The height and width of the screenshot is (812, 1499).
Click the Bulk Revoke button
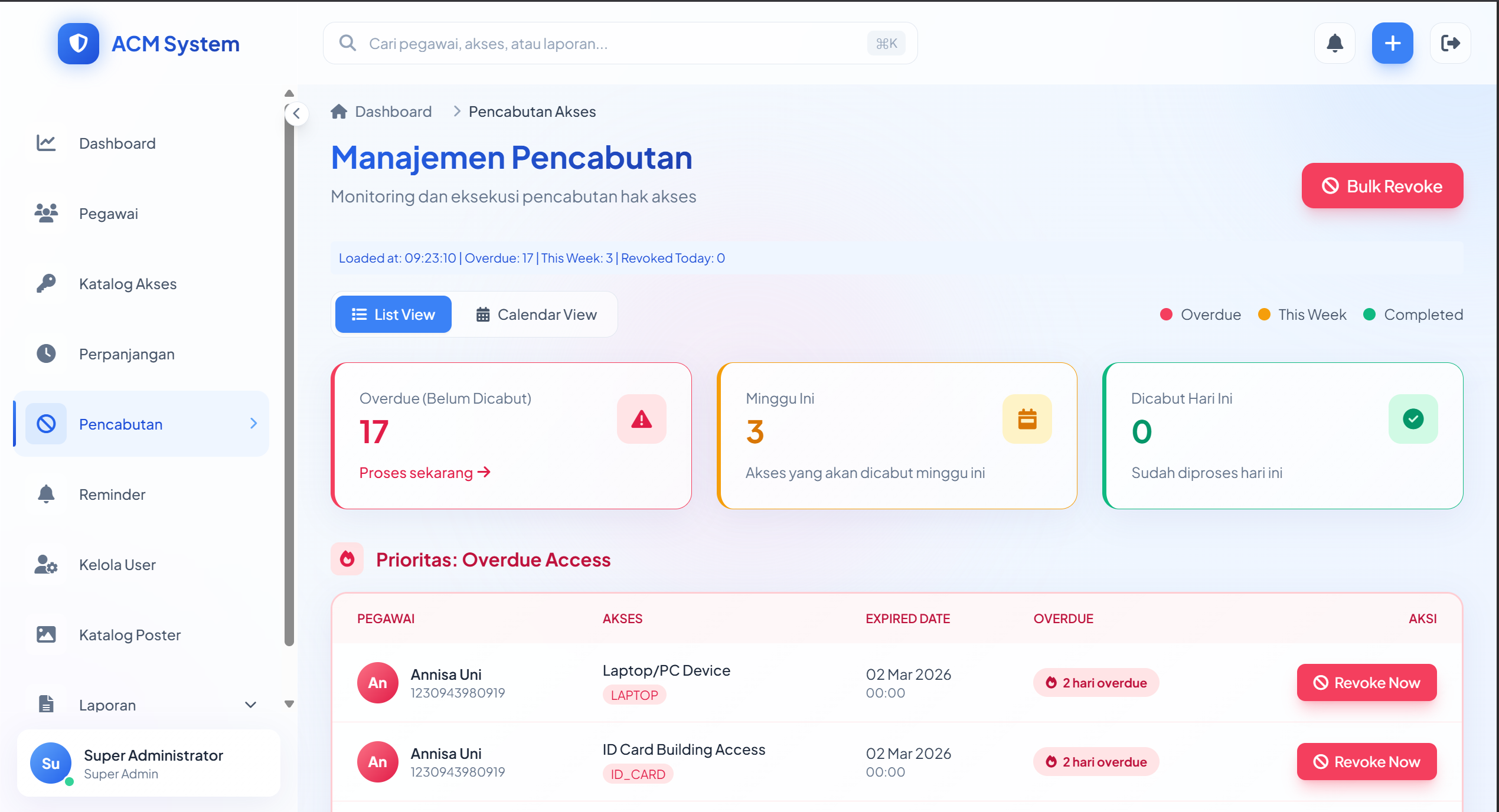(1382, 186)
